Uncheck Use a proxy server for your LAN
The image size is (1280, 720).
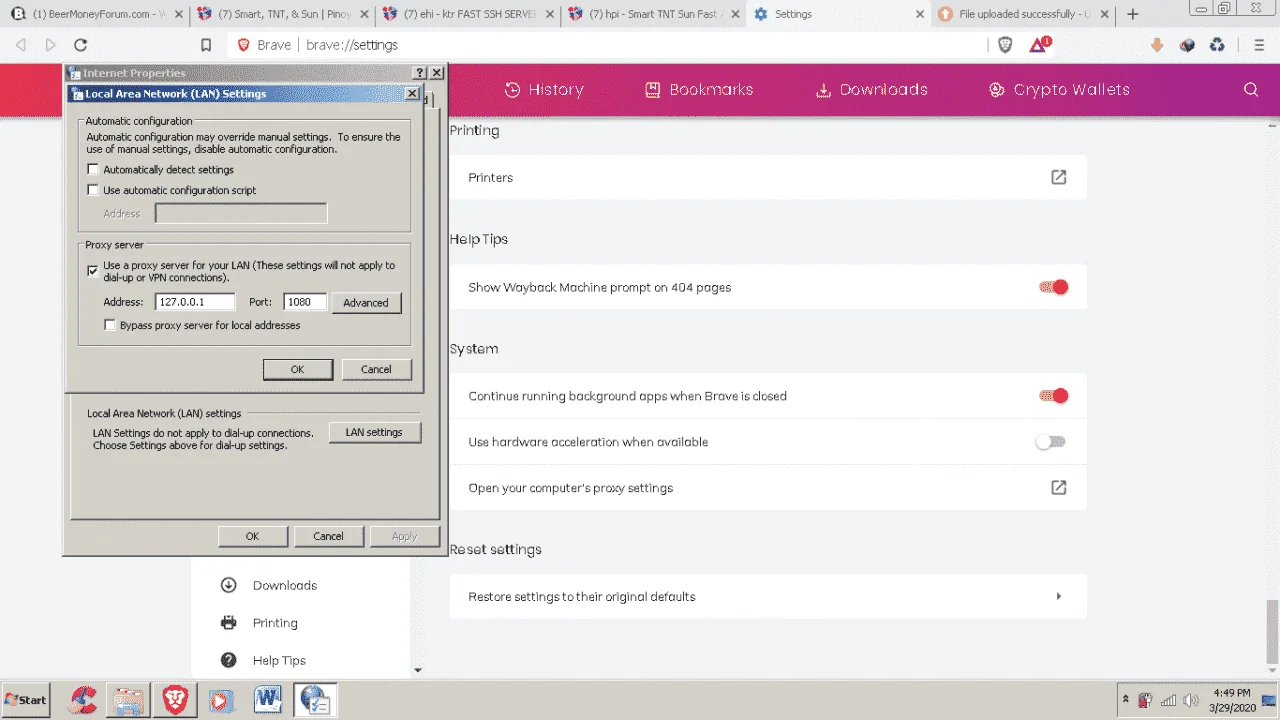94,271
